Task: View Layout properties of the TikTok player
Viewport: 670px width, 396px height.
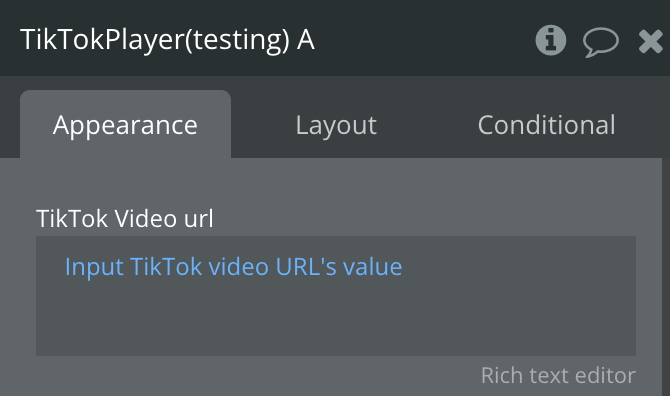Action: 336,125
